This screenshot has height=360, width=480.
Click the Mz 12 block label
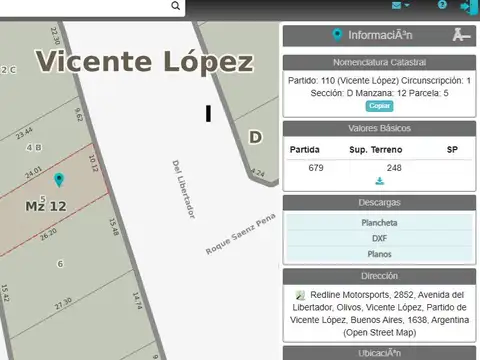(46, 206)
